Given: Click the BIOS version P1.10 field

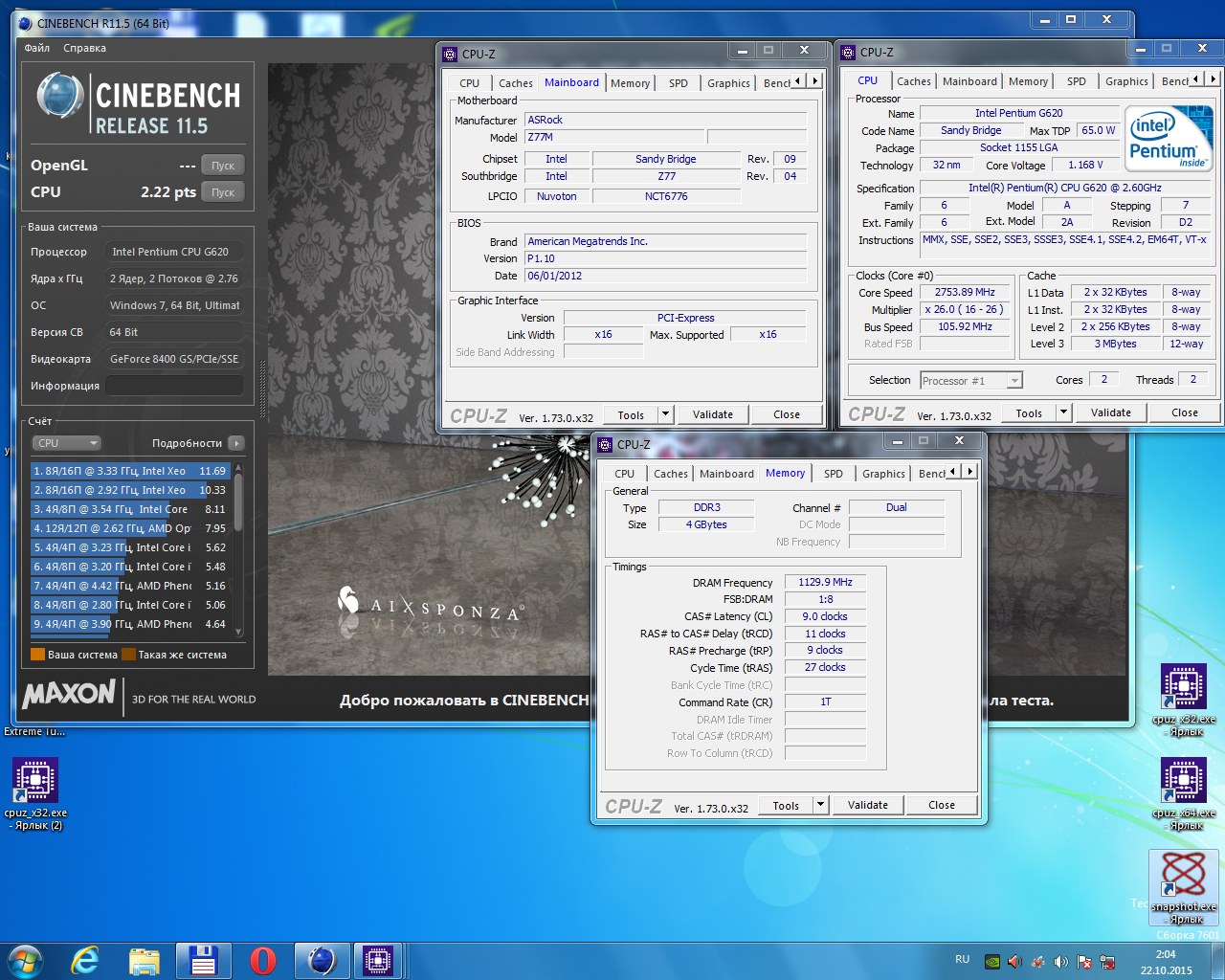Looking at the screenshot, I should (665, 258).
